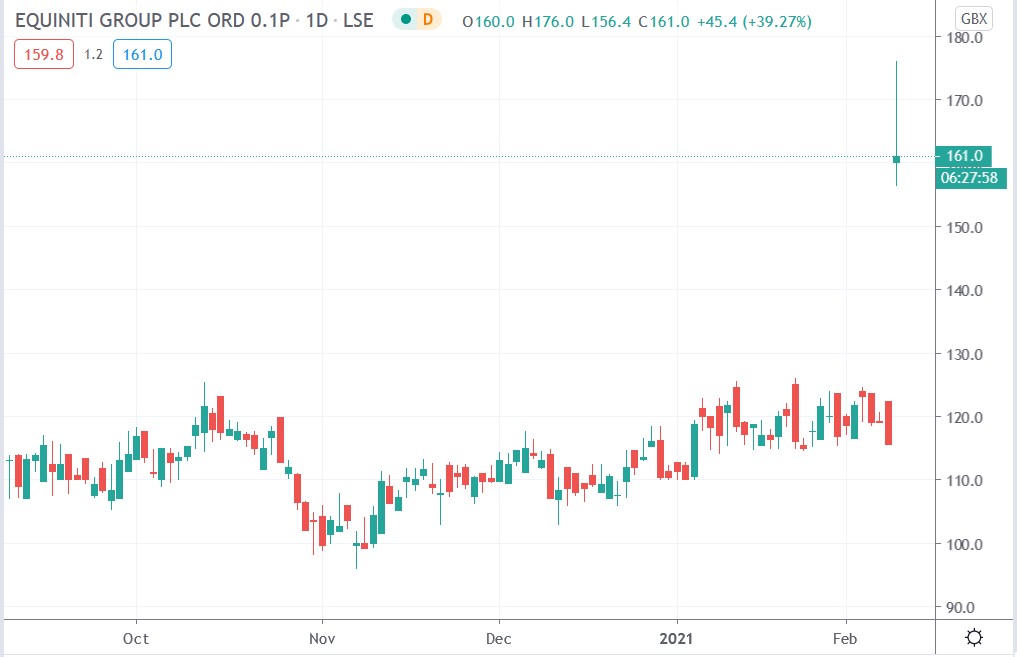Click the 90.0 price axis label

(x=961, y=608)
